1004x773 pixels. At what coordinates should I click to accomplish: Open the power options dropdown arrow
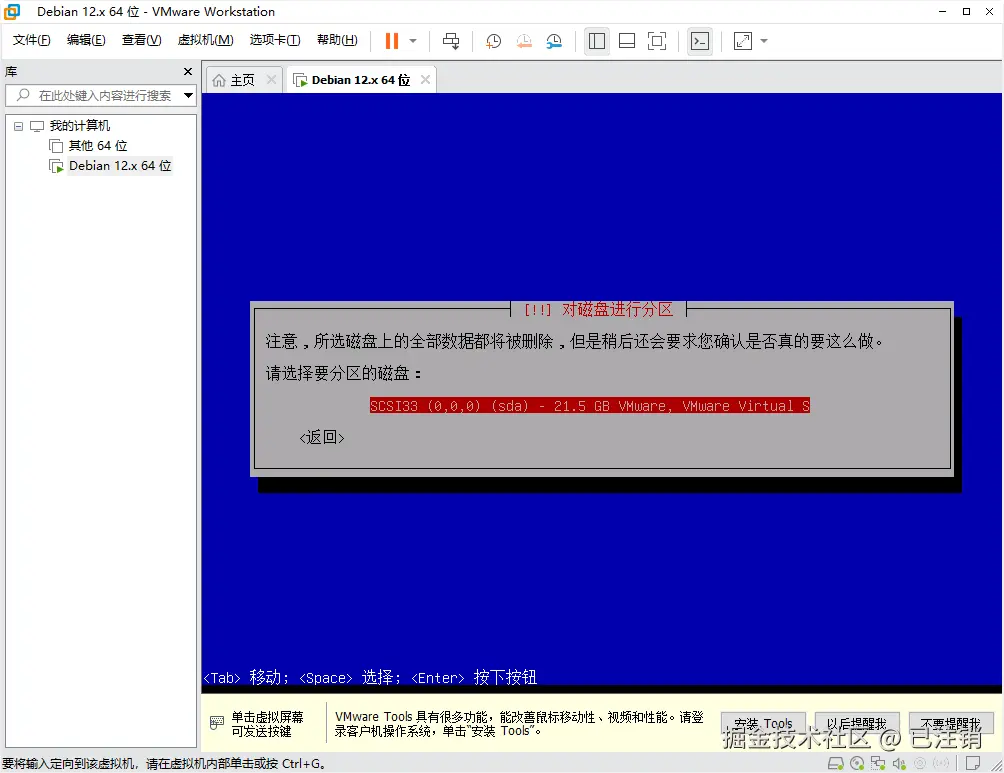point(411,41)
